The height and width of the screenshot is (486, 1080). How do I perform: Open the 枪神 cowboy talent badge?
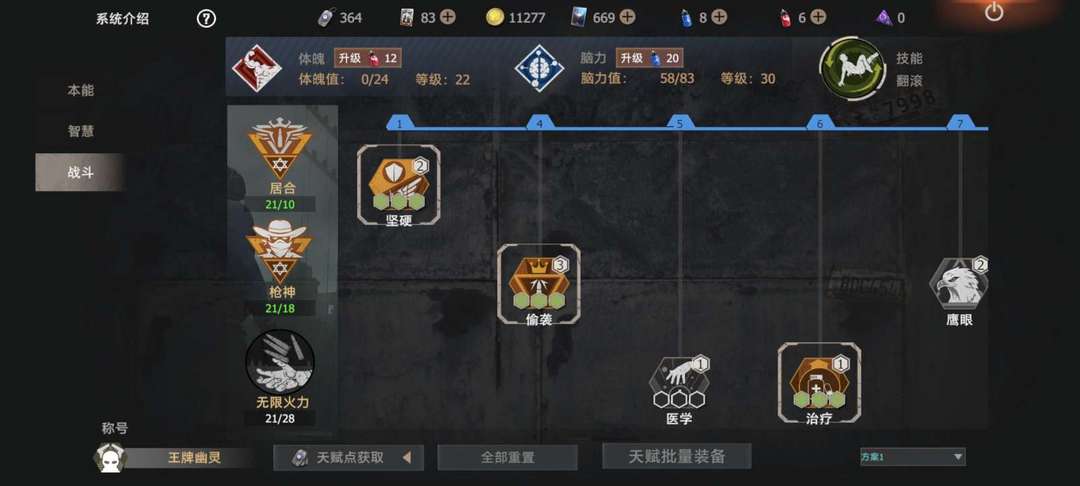coord(280,251)
